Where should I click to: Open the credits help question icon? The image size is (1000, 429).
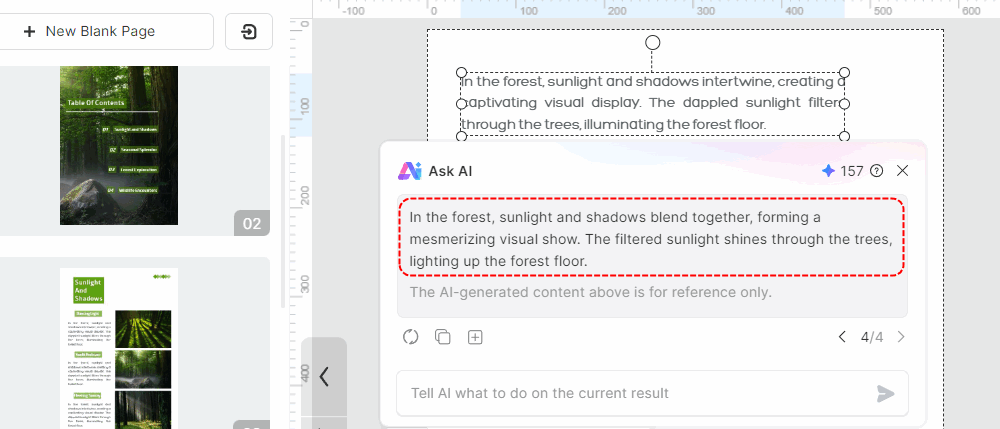pos(877,171)
